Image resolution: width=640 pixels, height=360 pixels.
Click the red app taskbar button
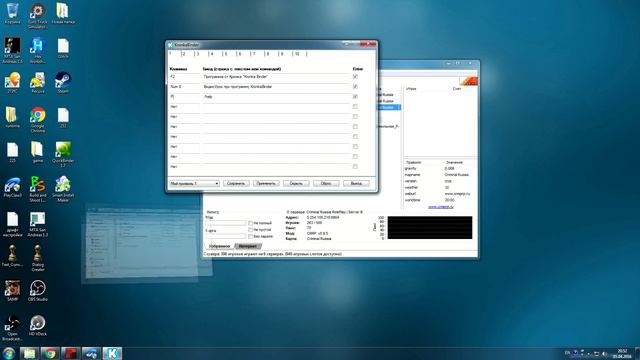[71, 353]
